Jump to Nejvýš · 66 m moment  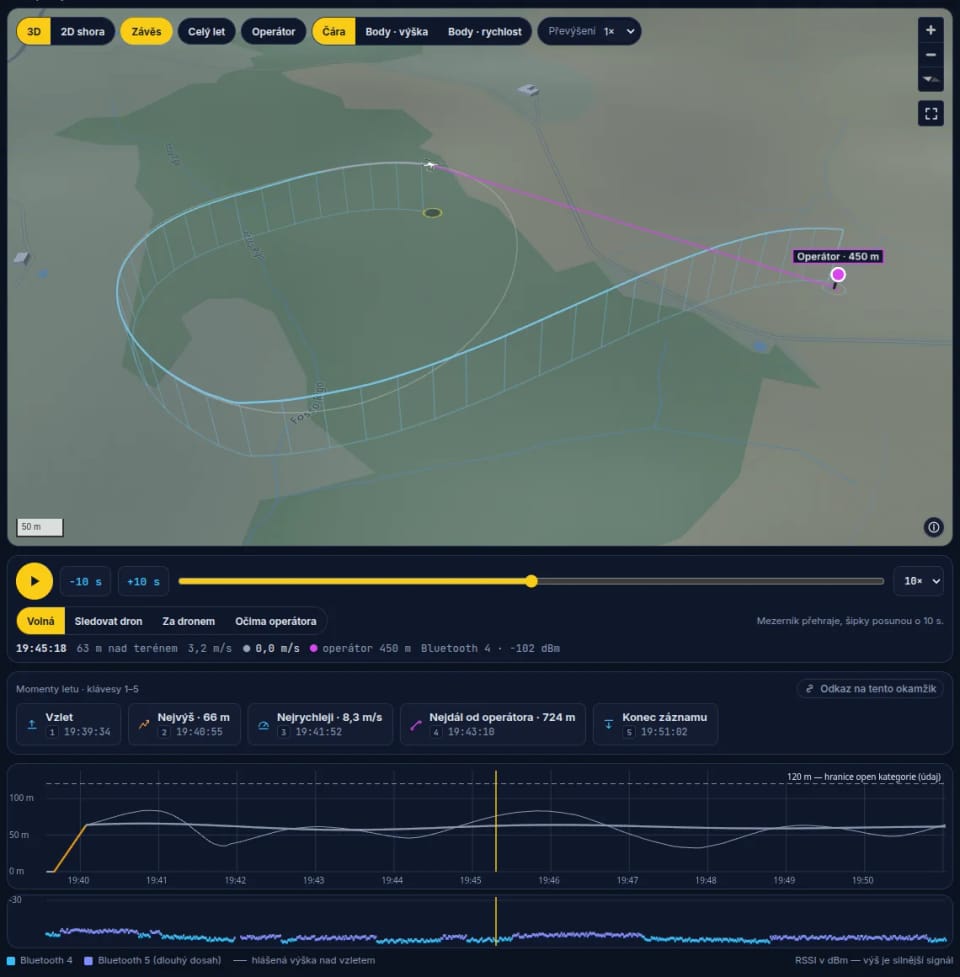tap(184, 724)
